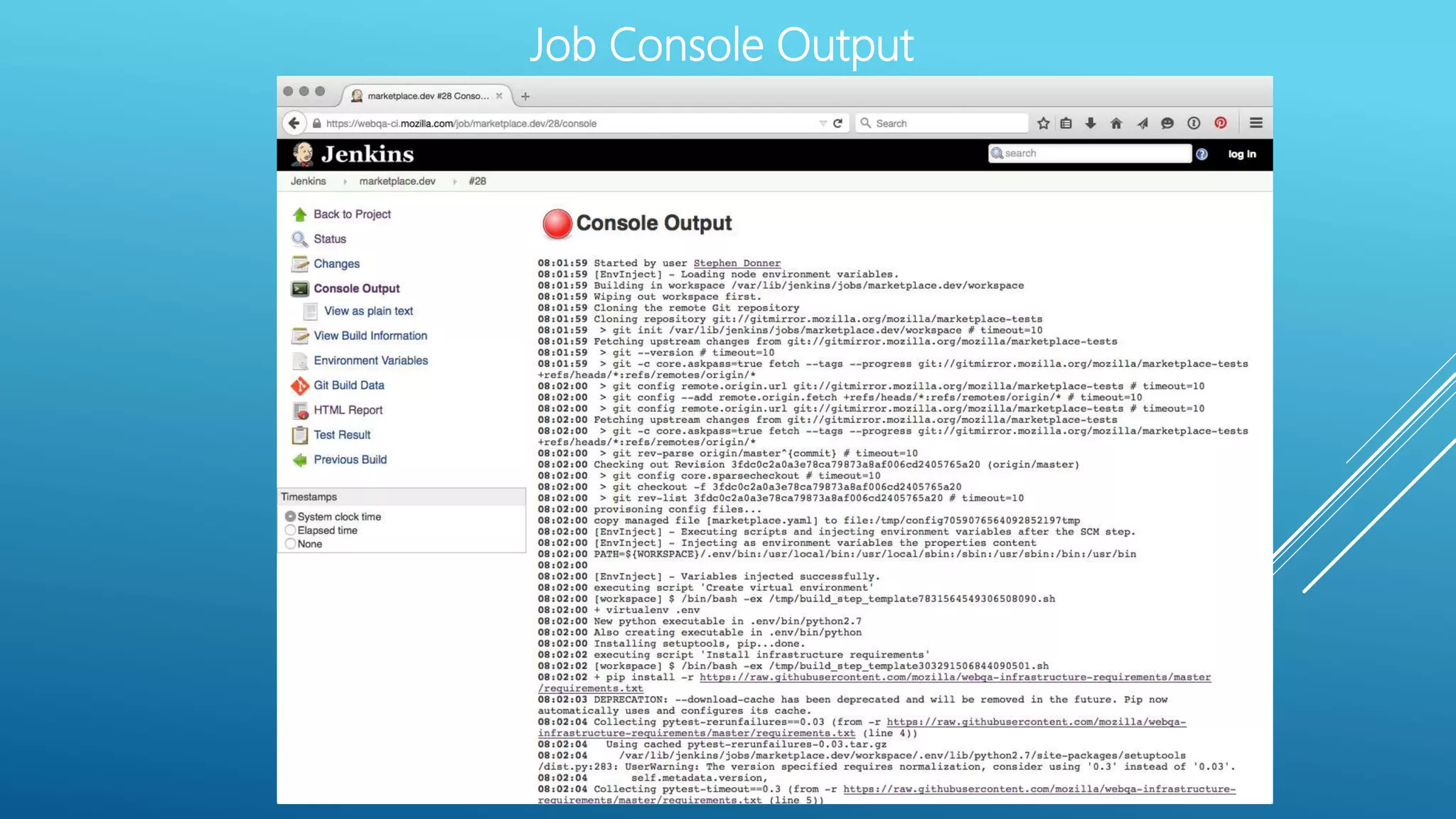The width and height of the screenshot is (1456, 819).
Task: Open a new browser tab
Action: coord(525,97)
